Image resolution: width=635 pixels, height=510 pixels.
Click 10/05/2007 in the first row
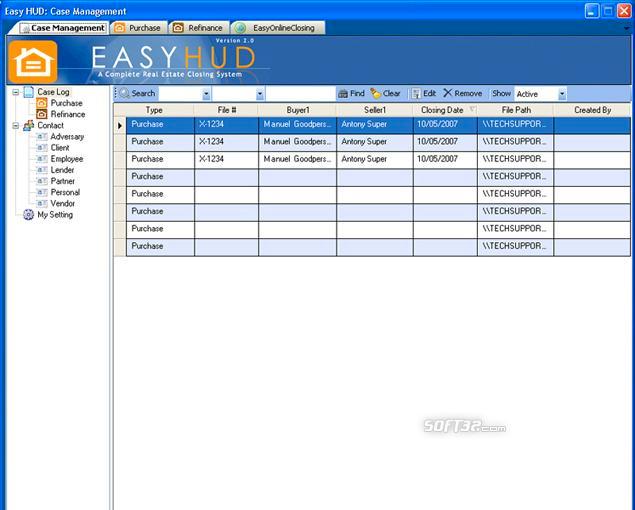pyautogui.click(x=437, y=124)
